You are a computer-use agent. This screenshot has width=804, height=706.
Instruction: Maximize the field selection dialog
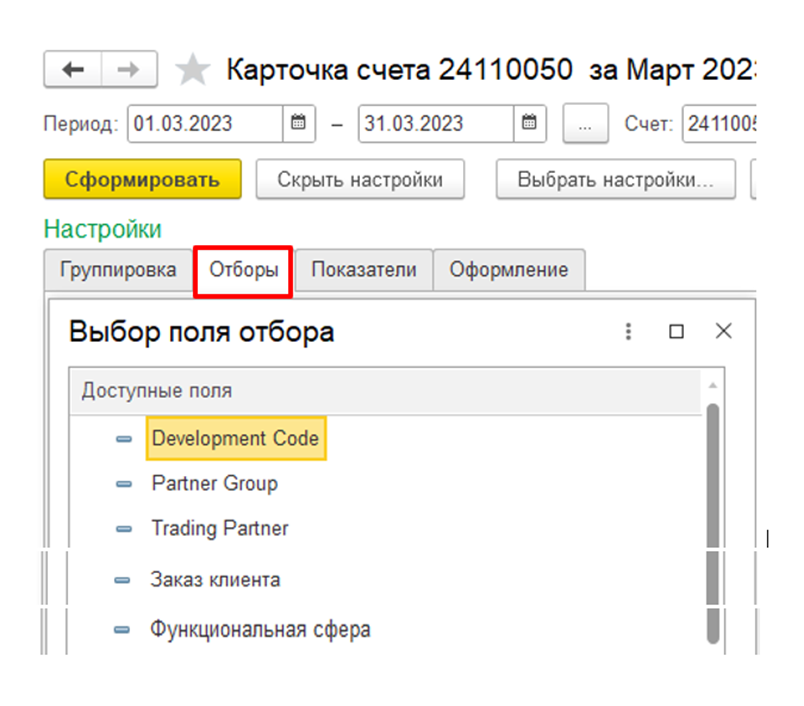pyautogui.click(x=677, y=331)
